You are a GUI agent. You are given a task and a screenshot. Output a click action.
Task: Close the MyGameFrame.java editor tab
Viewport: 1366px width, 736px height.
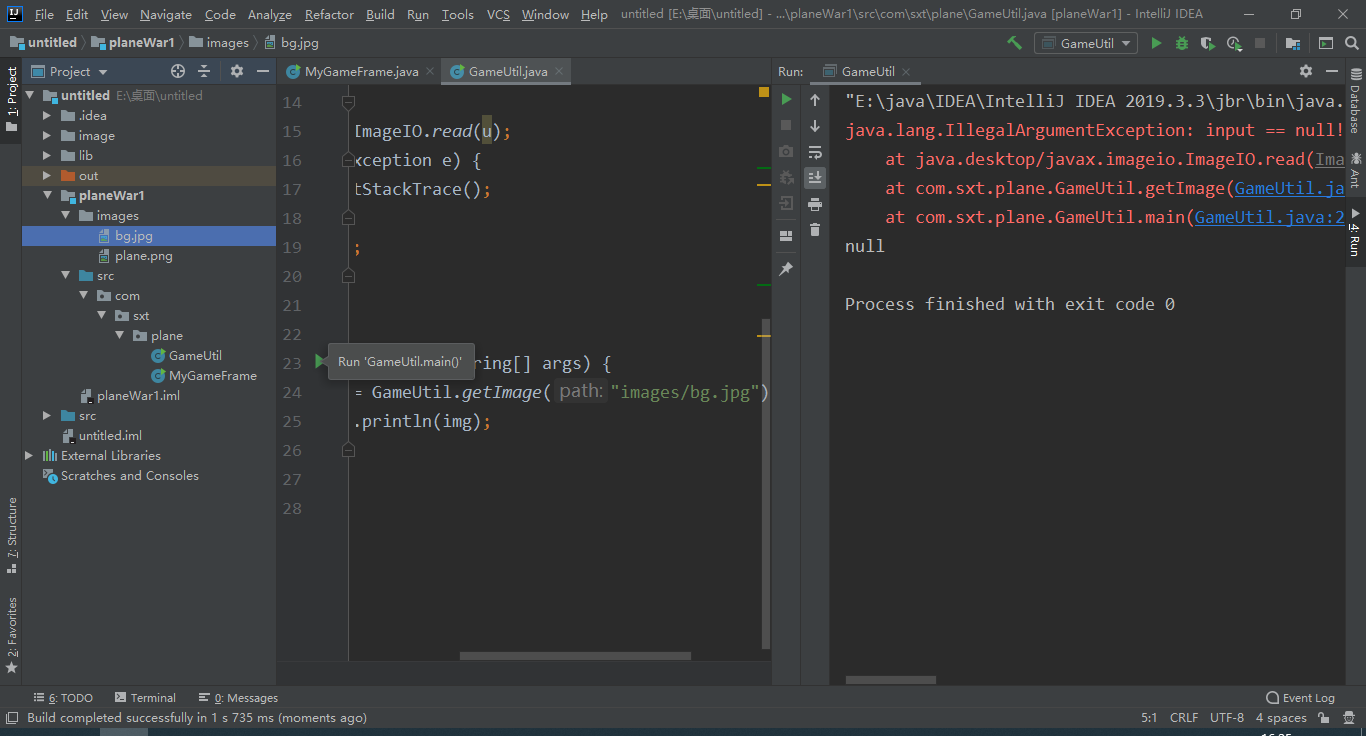click(x=430, y=71)
